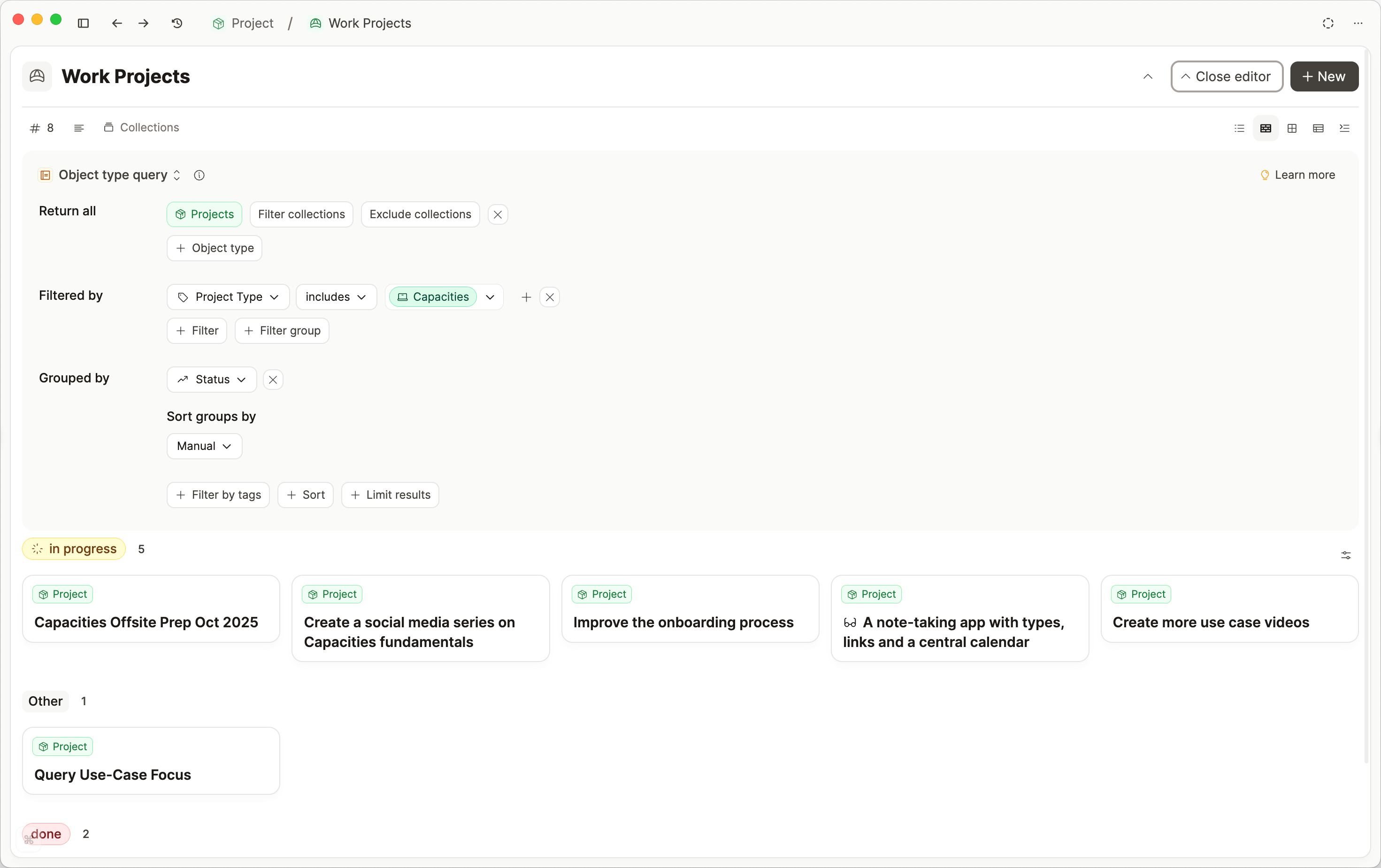Screen dimensions: 1381x868
Task: Switch to gallery grid view icon
Action: click(x=1291, y=128)
